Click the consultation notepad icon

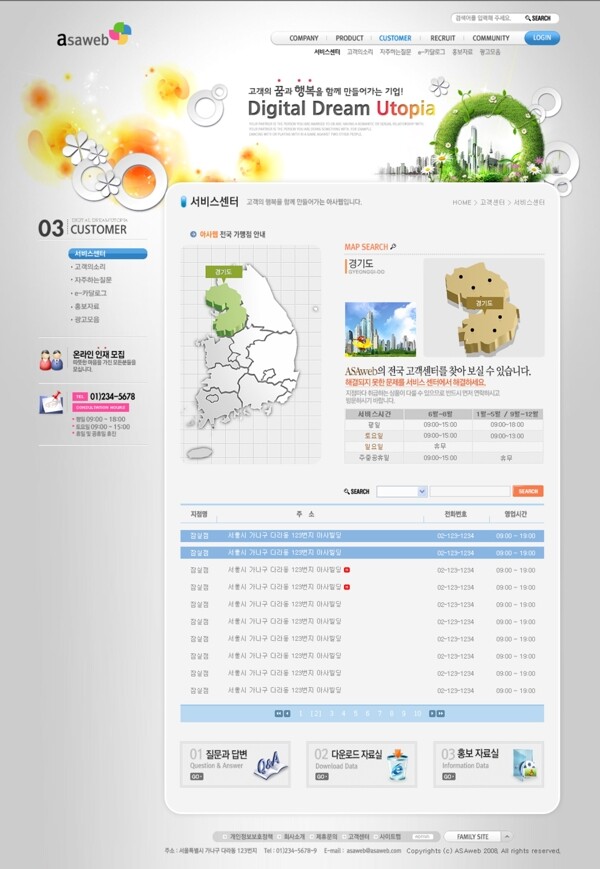tap(51, 402)
